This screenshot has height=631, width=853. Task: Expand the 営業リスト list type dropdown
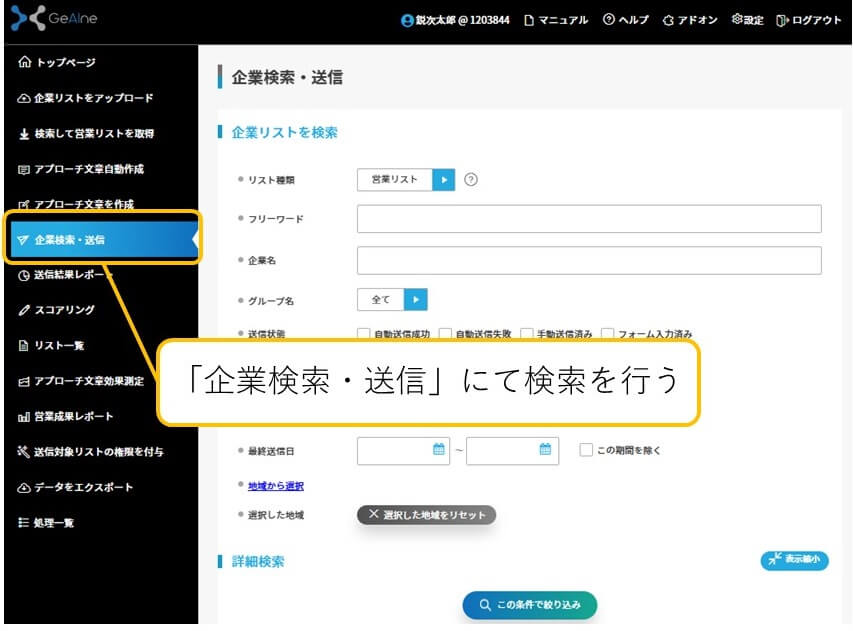coord(443,180)
